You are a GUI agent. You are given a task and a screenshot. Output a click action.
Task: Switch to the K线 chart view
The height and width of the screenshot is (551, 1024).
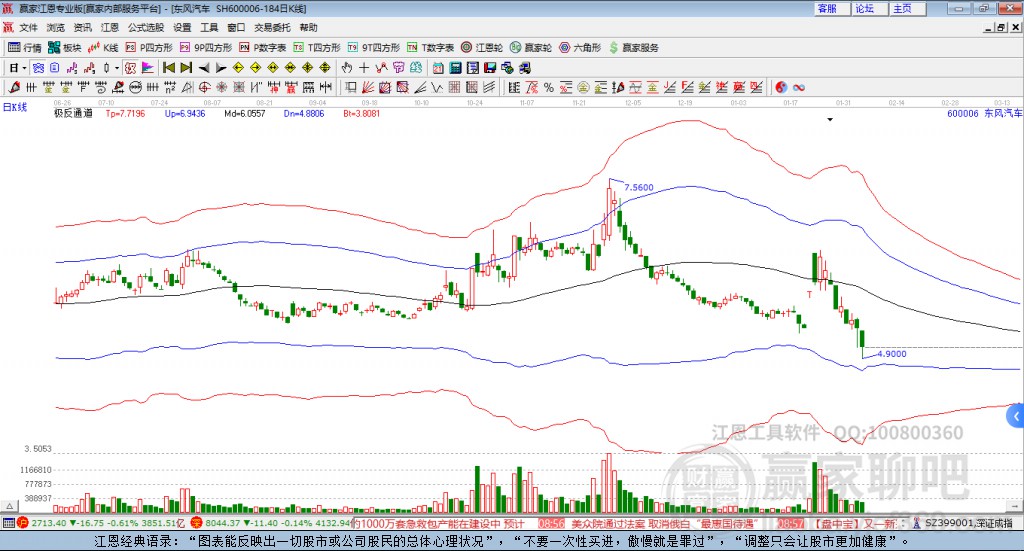coord(103,48)
